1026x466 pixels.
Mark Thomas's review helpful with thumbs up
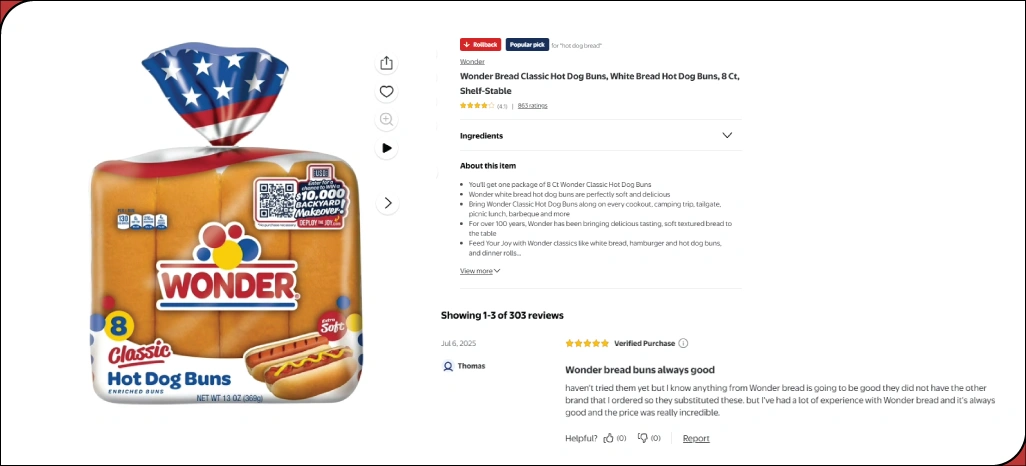pyautogui.click(x=608, y=438)
